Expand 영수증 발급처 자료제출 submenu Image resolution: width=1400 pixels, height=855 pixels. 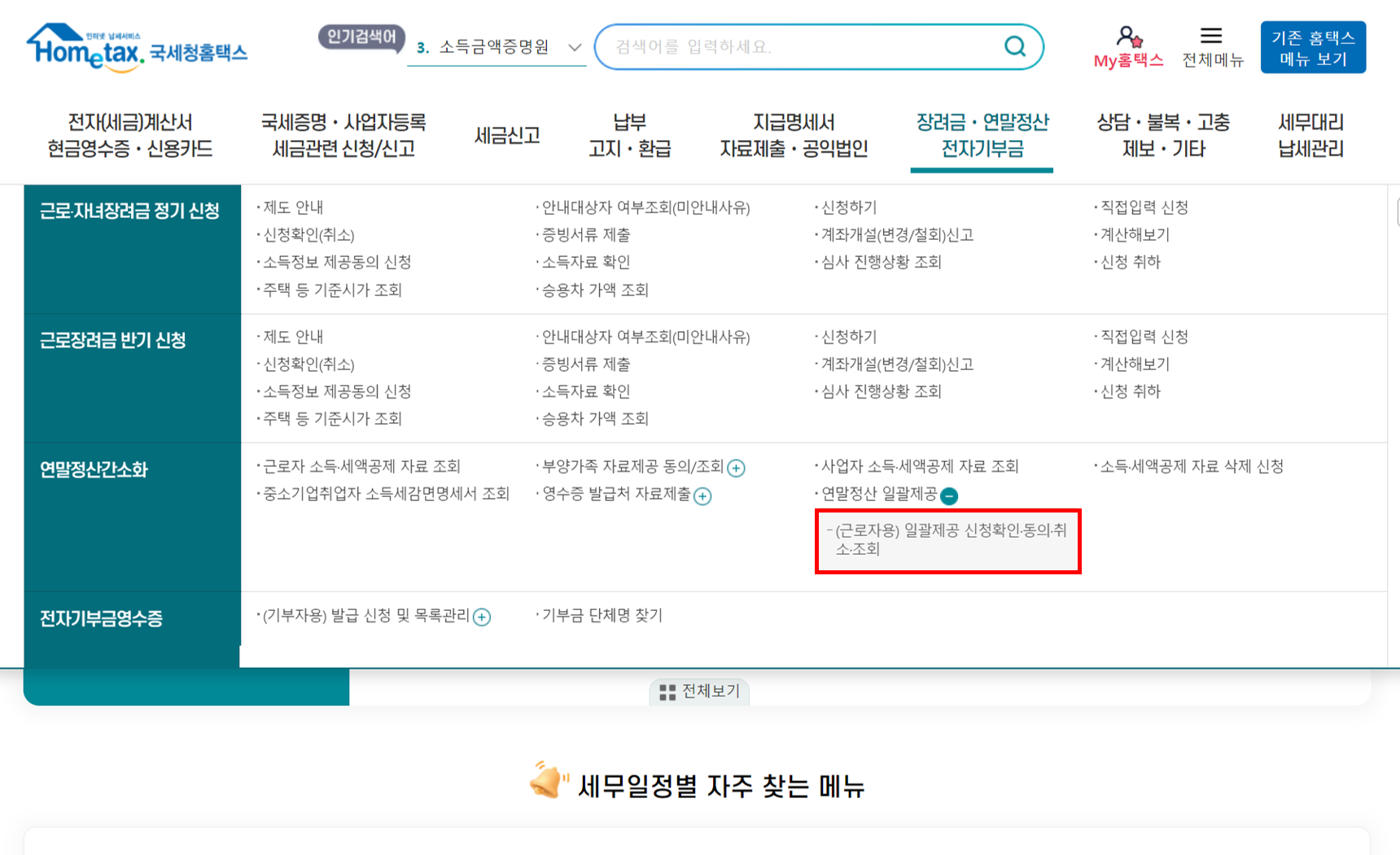702,496
